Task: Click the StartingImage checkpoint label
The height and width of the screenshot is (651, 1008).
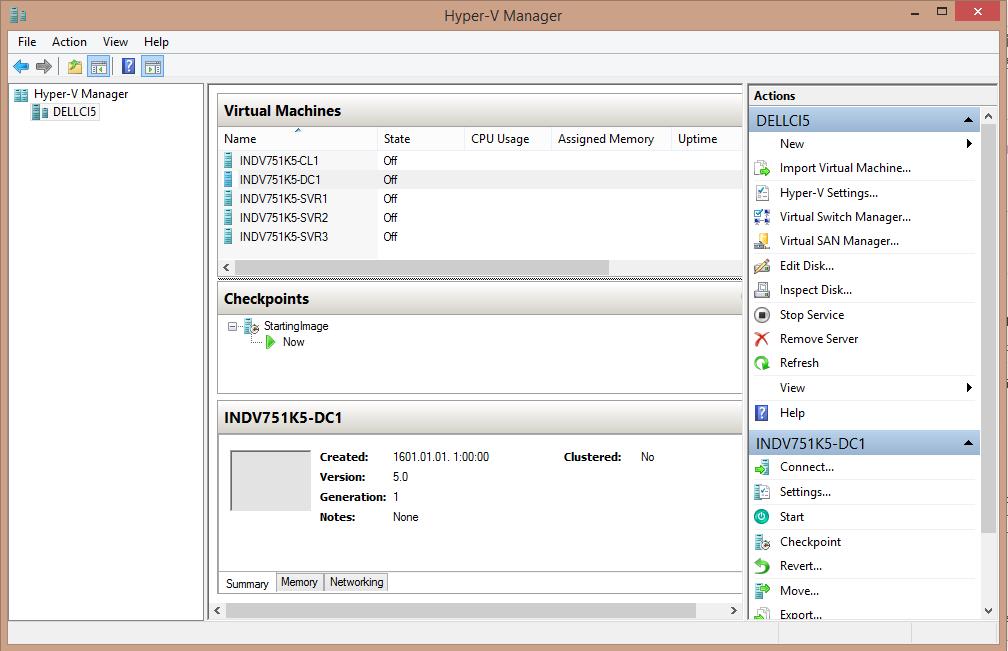Action: tap(296, 326)
